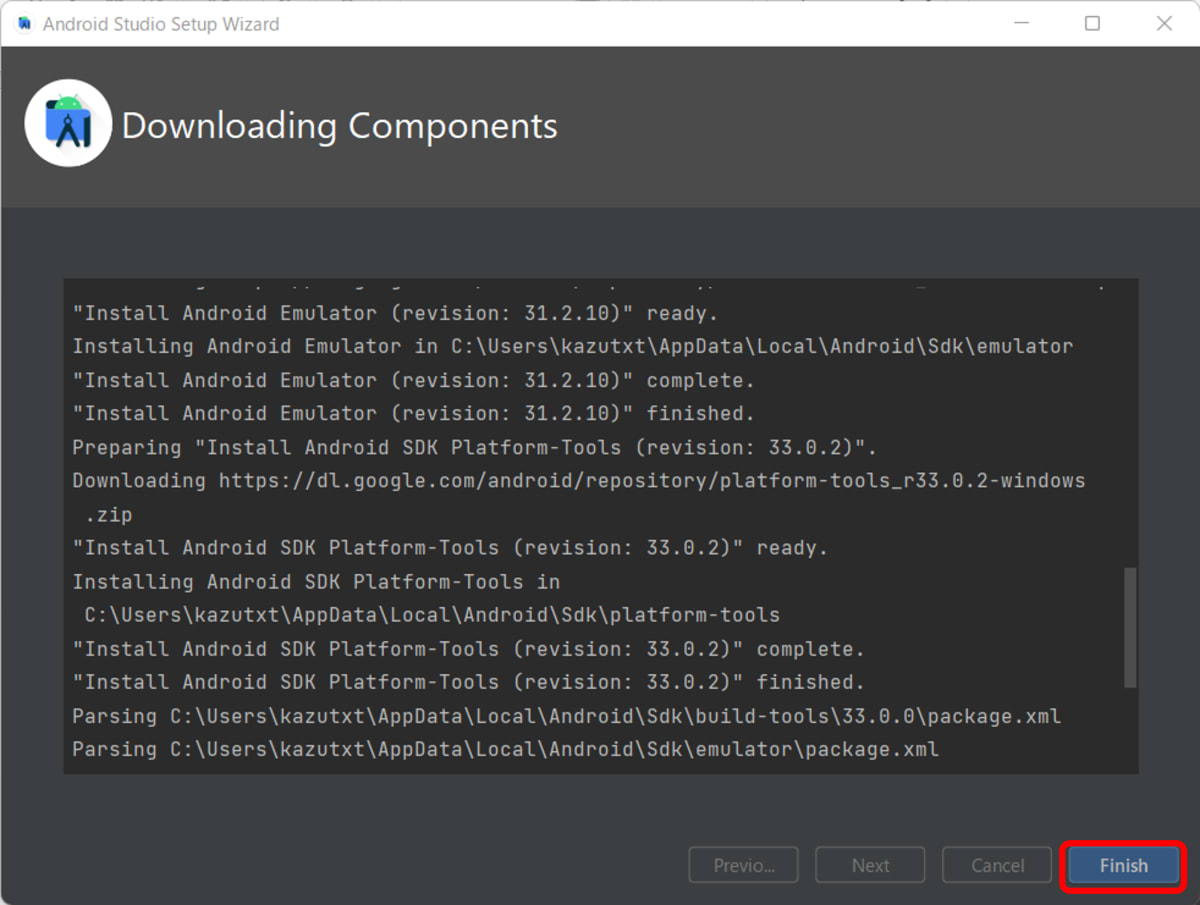Click the 'Parsing ...build-tools\33.0.0\package.xml' line

(x=566, y=716)
